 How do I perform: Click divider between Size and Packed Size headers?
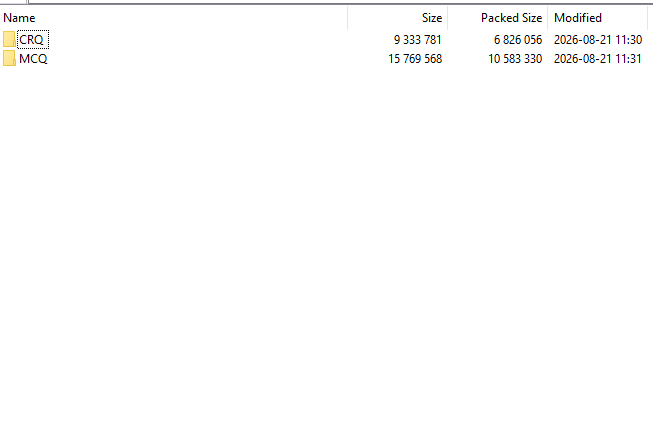click(x=448, y=18)
